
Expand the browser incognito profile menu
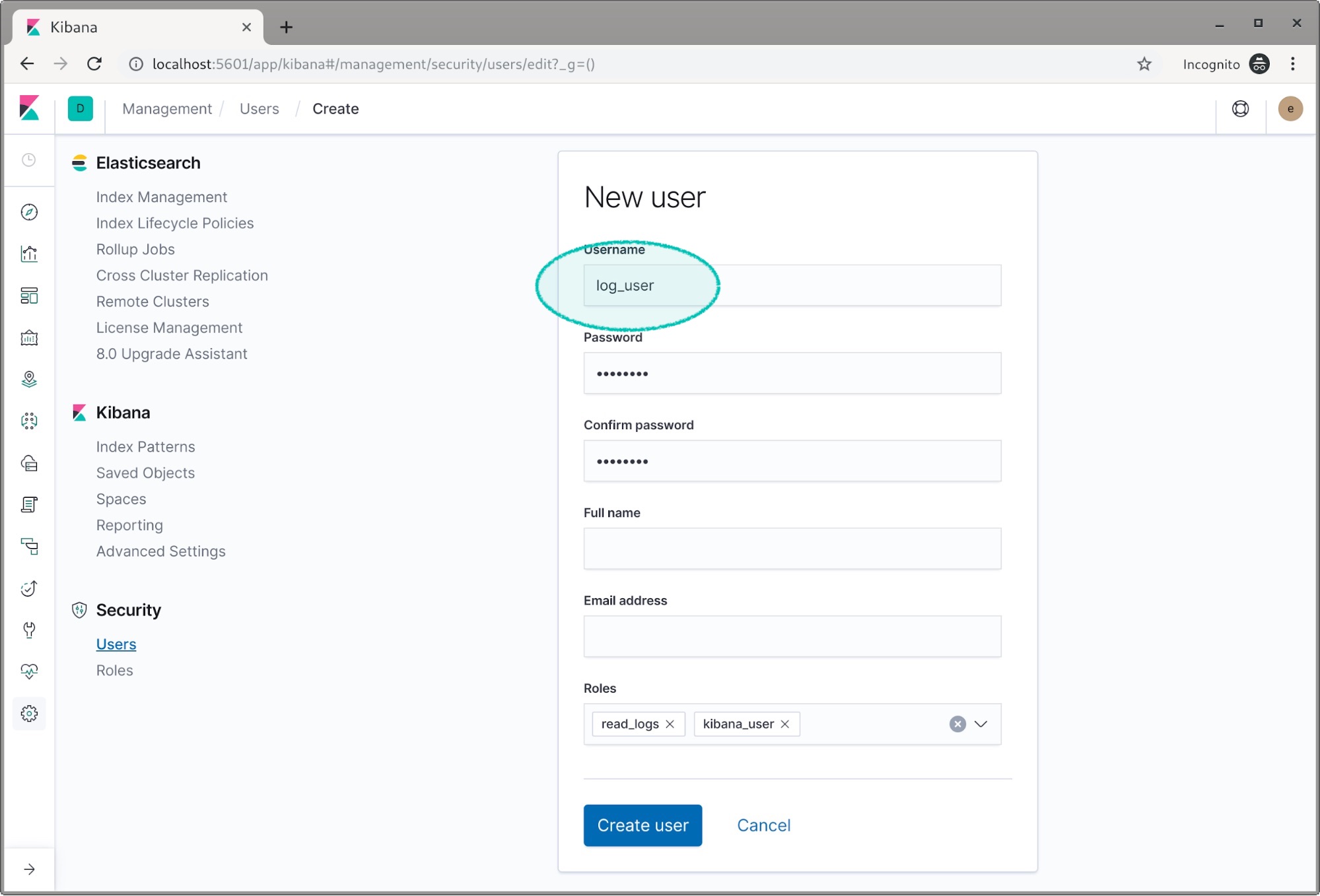tap(1259, 63)
